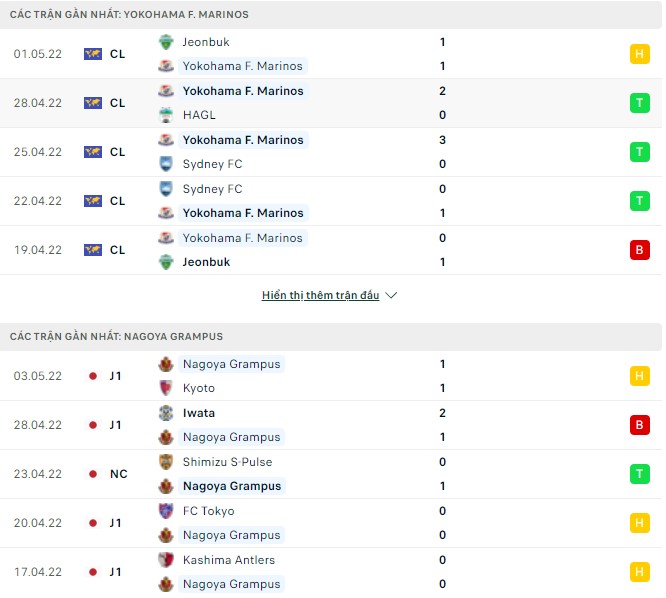Image resolution: width=666 pixels, height=598 pixels.
Task: Open Nagoya Grampus team link on 03.05.22
Action: [x=231, y=364]
